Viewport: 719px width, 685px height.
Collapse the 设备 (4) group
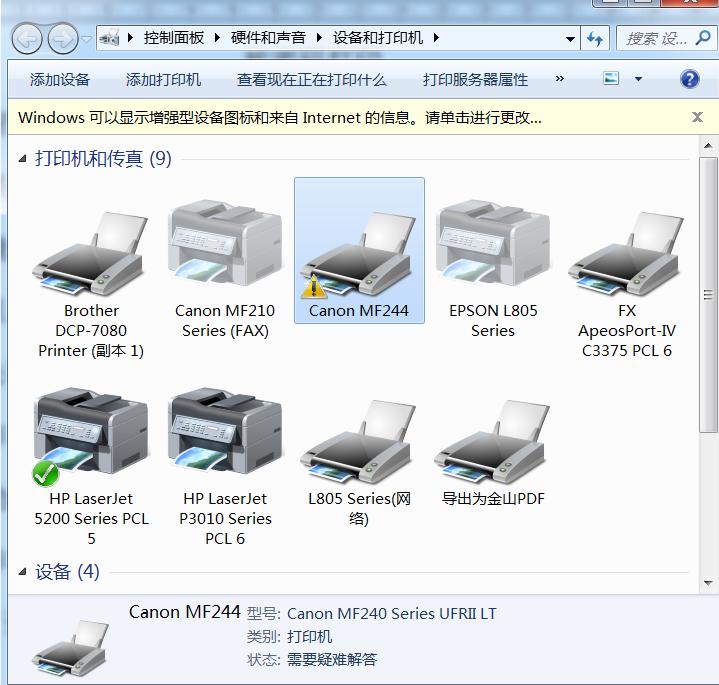point(22,572)
